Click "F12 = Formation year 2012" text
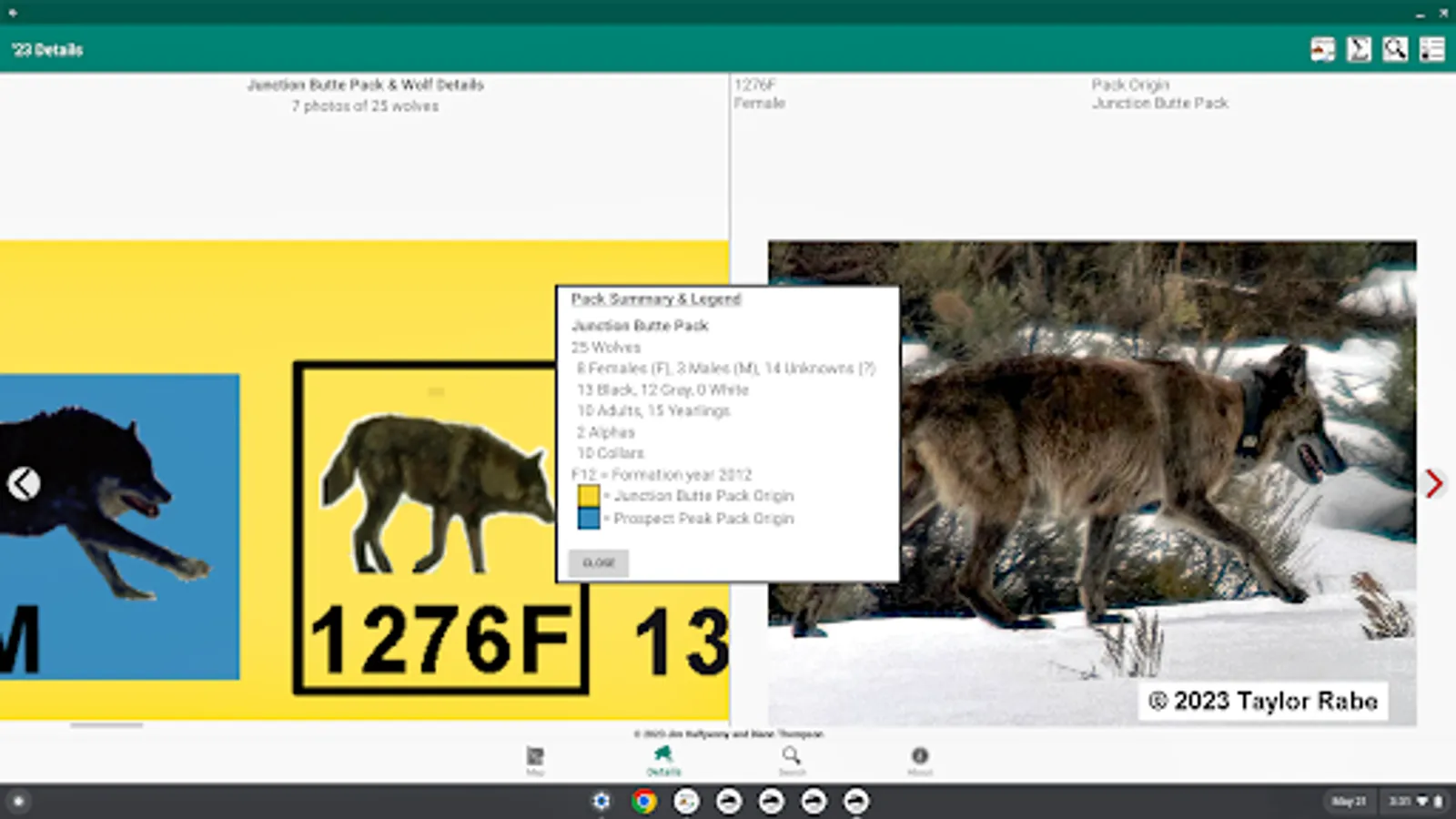The width and height of the screenshot is (1456, 819). click(662, 474)
